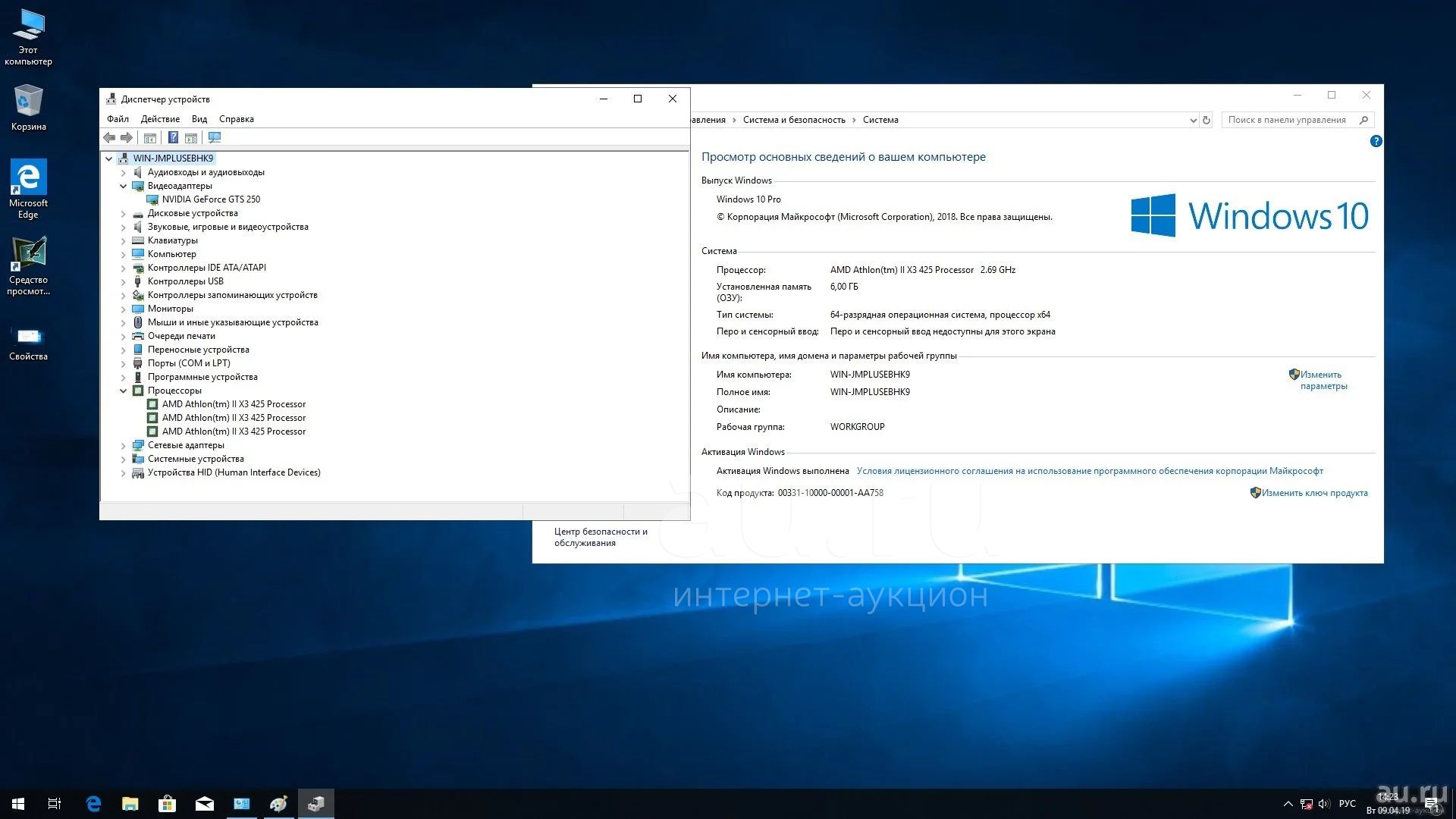Select Контроллеры запоминающих устройств item
The height and width of the screenshot is (819, 1456).
tap(232, 295)
